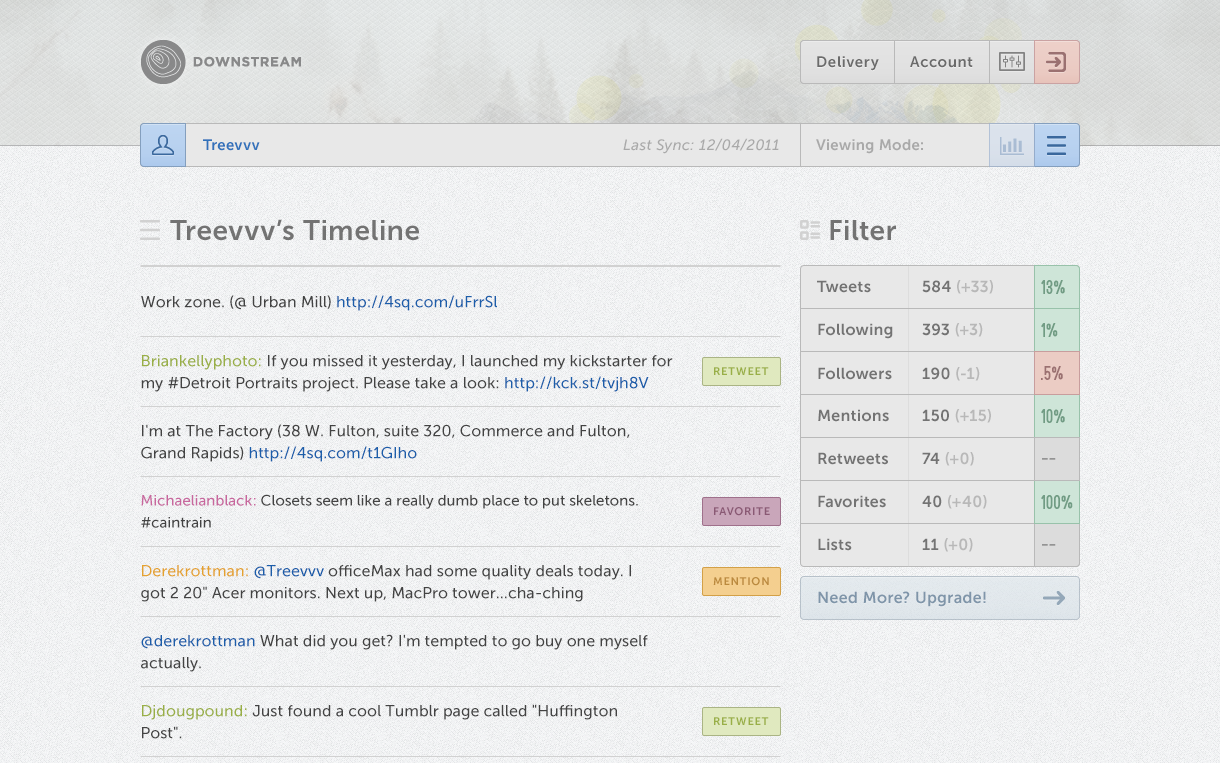This screenshot has height=763, width=1220.
Task: Click the Treevvv's Timeline heading
Action: pos(295,231)
